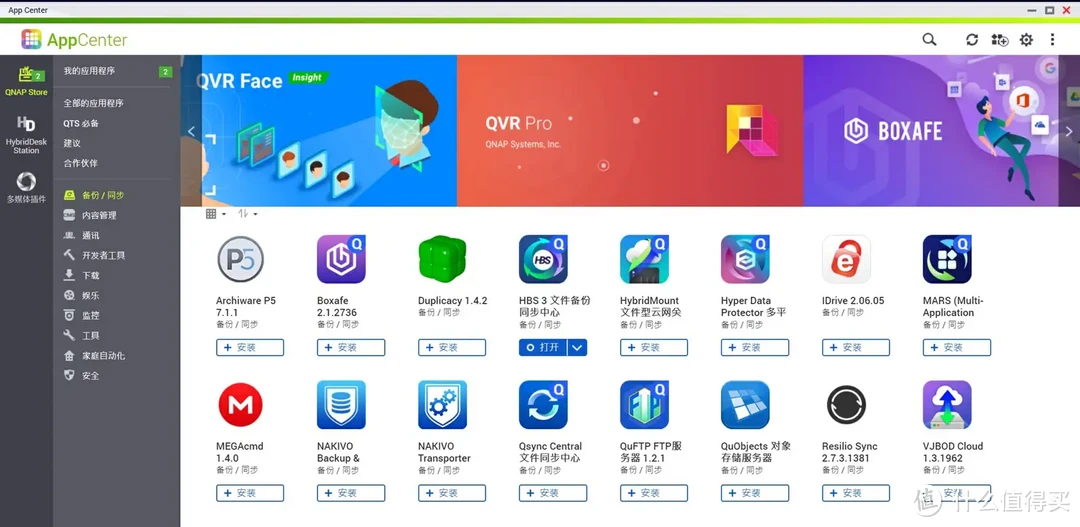
Task: Open the sort order dropdown
Action: tap(247, 214)
